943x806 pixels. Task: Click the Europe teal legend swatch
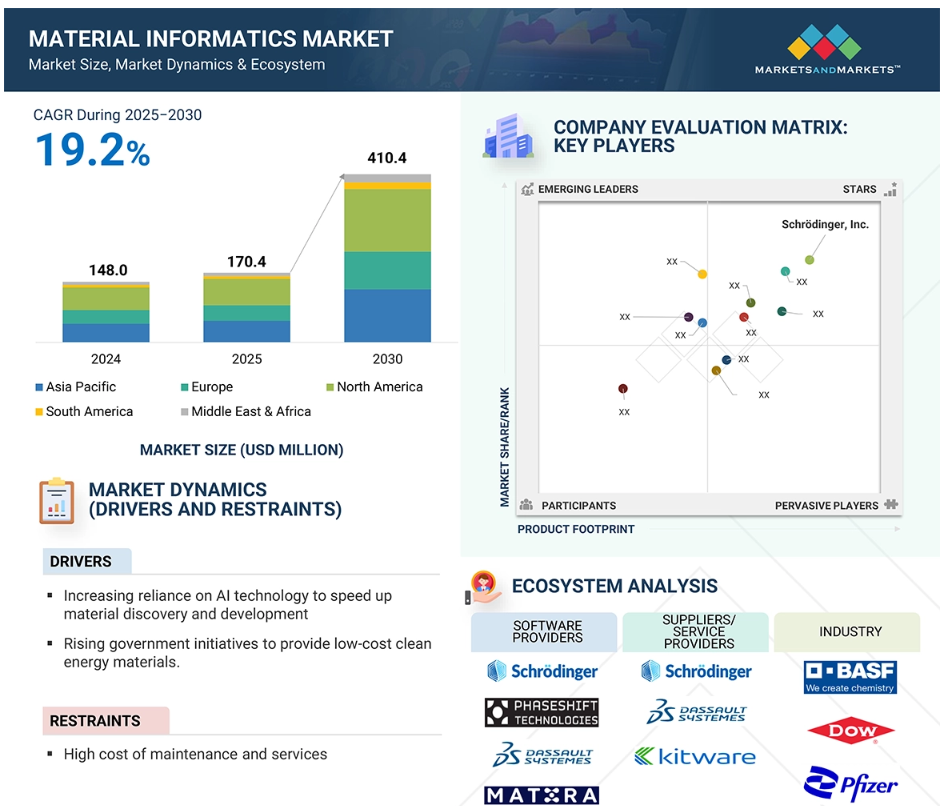pyautogui.click(x=185, y=387)
